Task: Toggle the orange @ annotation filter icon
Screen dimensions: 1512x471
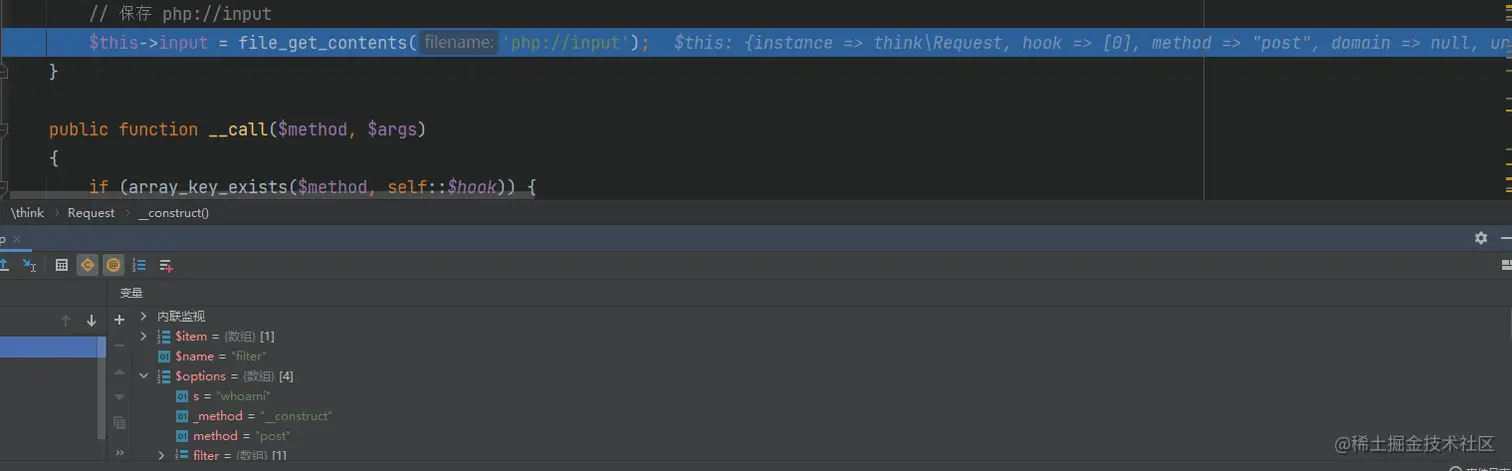Action: 113,265
